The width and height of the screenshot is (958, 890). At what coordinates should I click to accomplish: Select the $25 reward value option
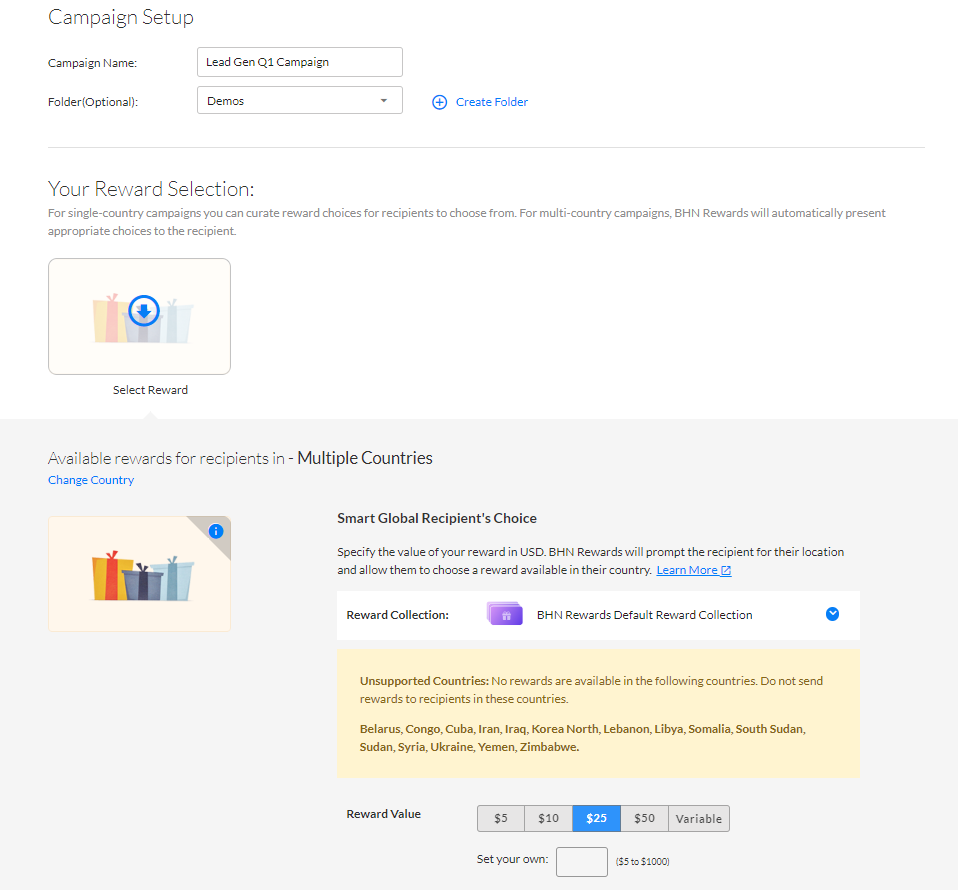596,818
